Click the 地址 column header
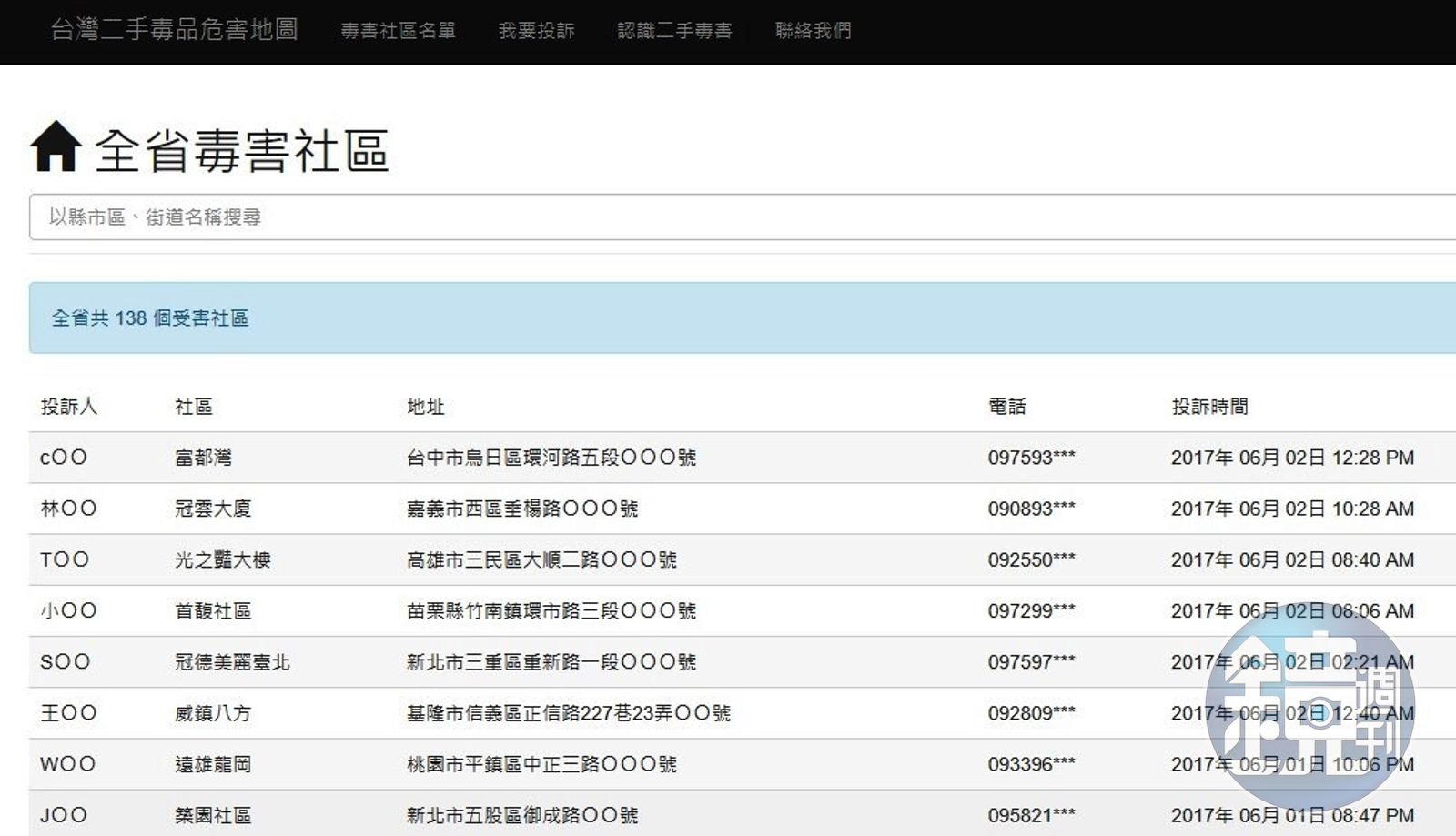Image resolution: width=1456 pixels, height=836 pixels. tap(425, 407)
